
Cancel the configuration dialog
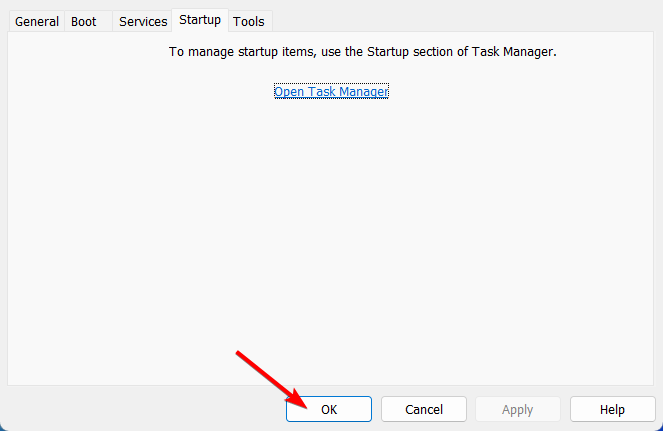424,409
